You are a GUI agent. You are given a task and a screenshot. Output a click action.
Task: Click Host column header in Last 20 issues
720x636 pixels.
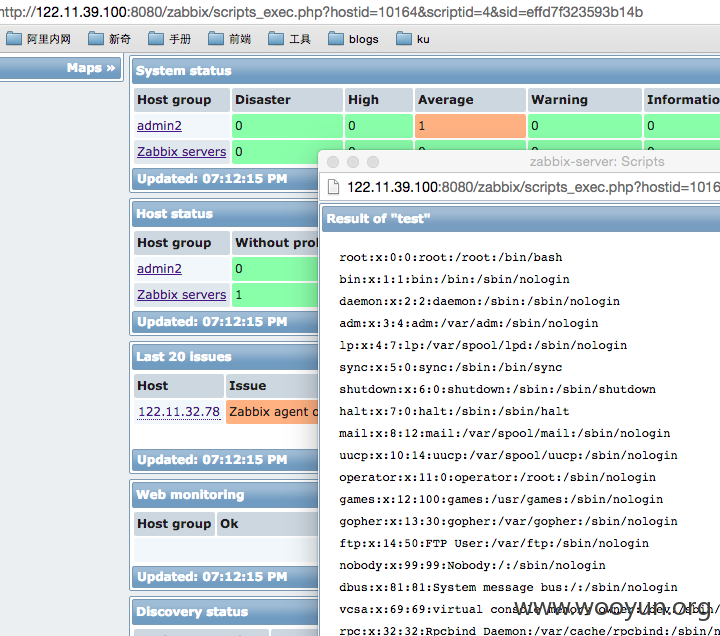tap(179, 386)
